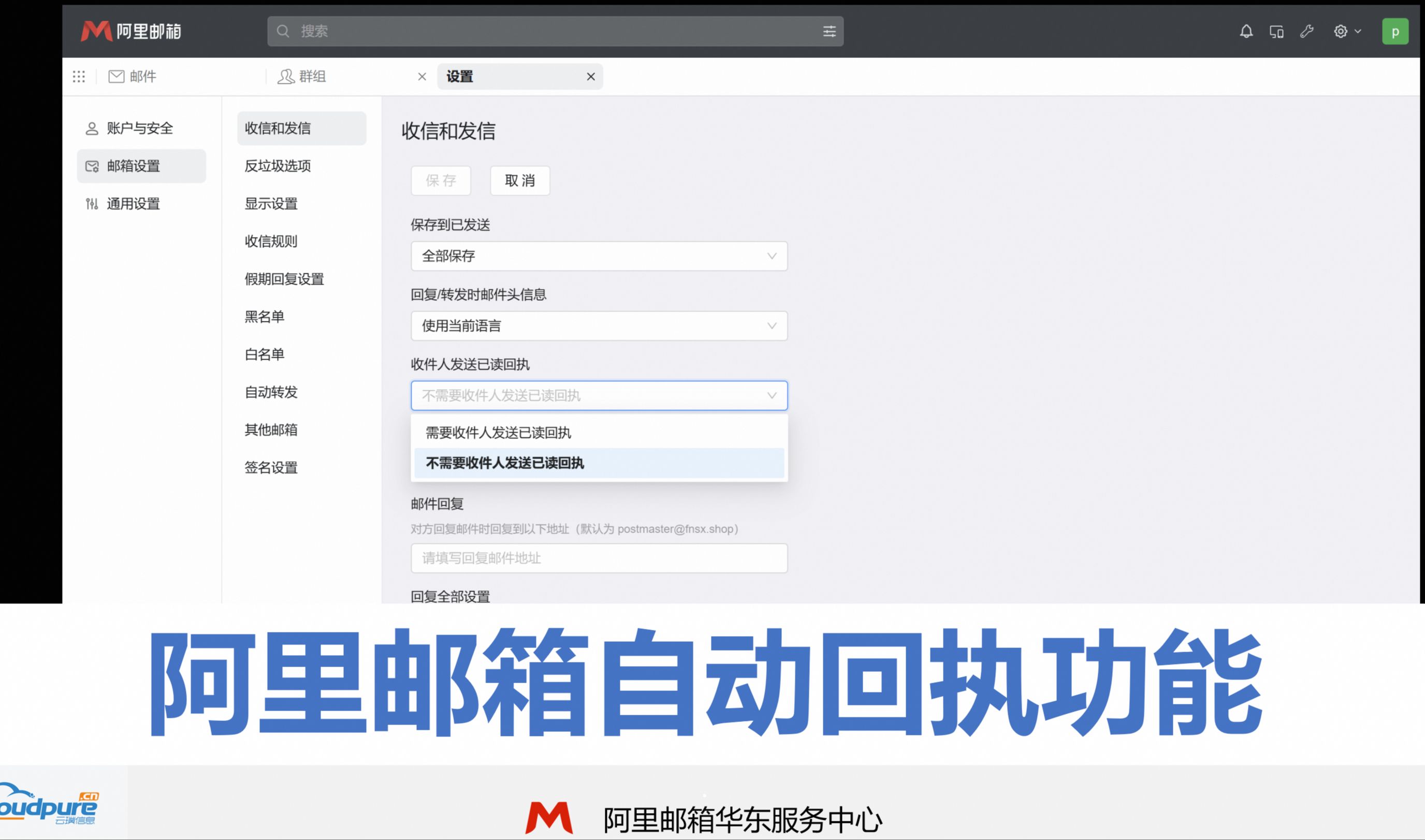This screenshot has width=1425, height=840.
Task: Open 邮箱设置 settings section
Action: click(141, 166)
